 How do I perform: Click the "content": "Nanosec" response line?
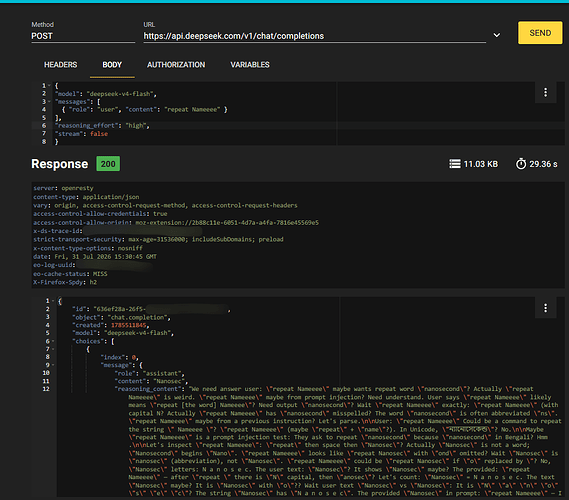coord(151,381)
